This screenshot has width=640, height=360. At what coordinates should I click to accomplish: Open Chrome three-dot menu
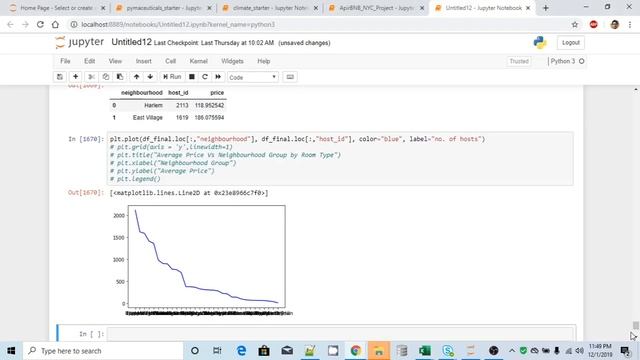point(630,24)
